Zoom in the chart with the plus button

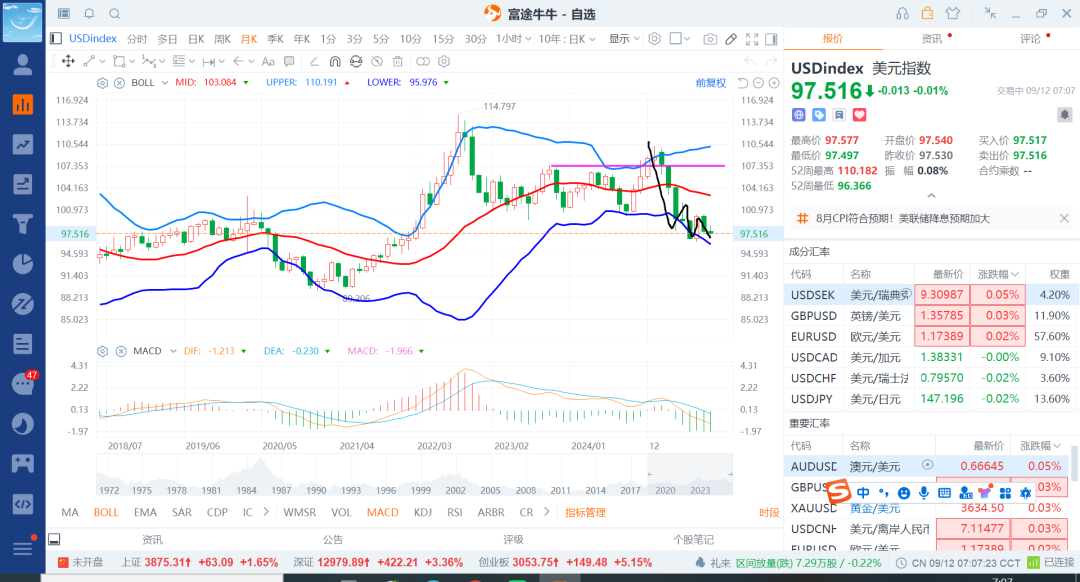[773, 83]
